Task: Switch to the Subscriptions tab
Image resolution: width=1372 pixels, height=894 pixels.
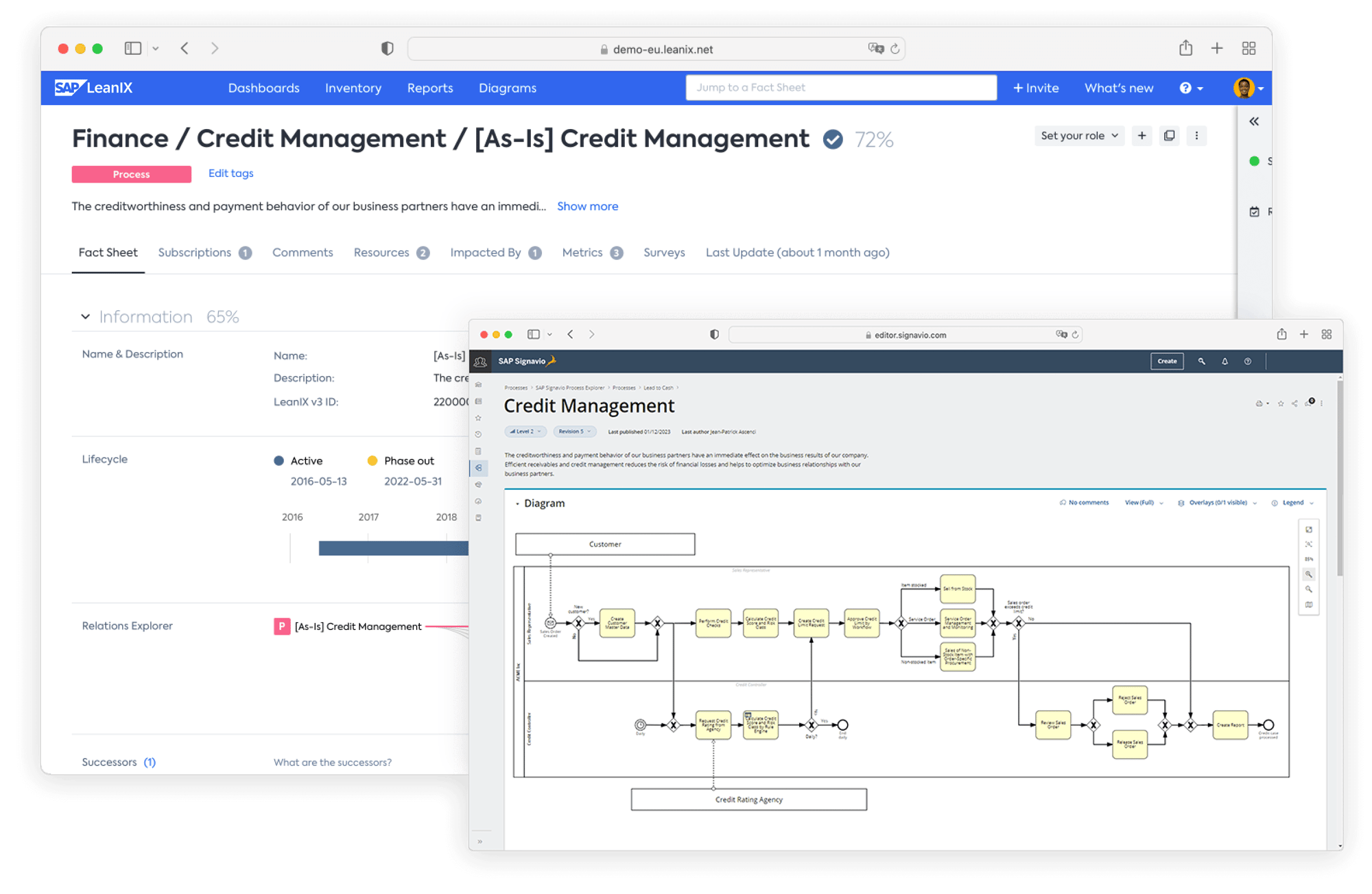Action: (194, 252)
